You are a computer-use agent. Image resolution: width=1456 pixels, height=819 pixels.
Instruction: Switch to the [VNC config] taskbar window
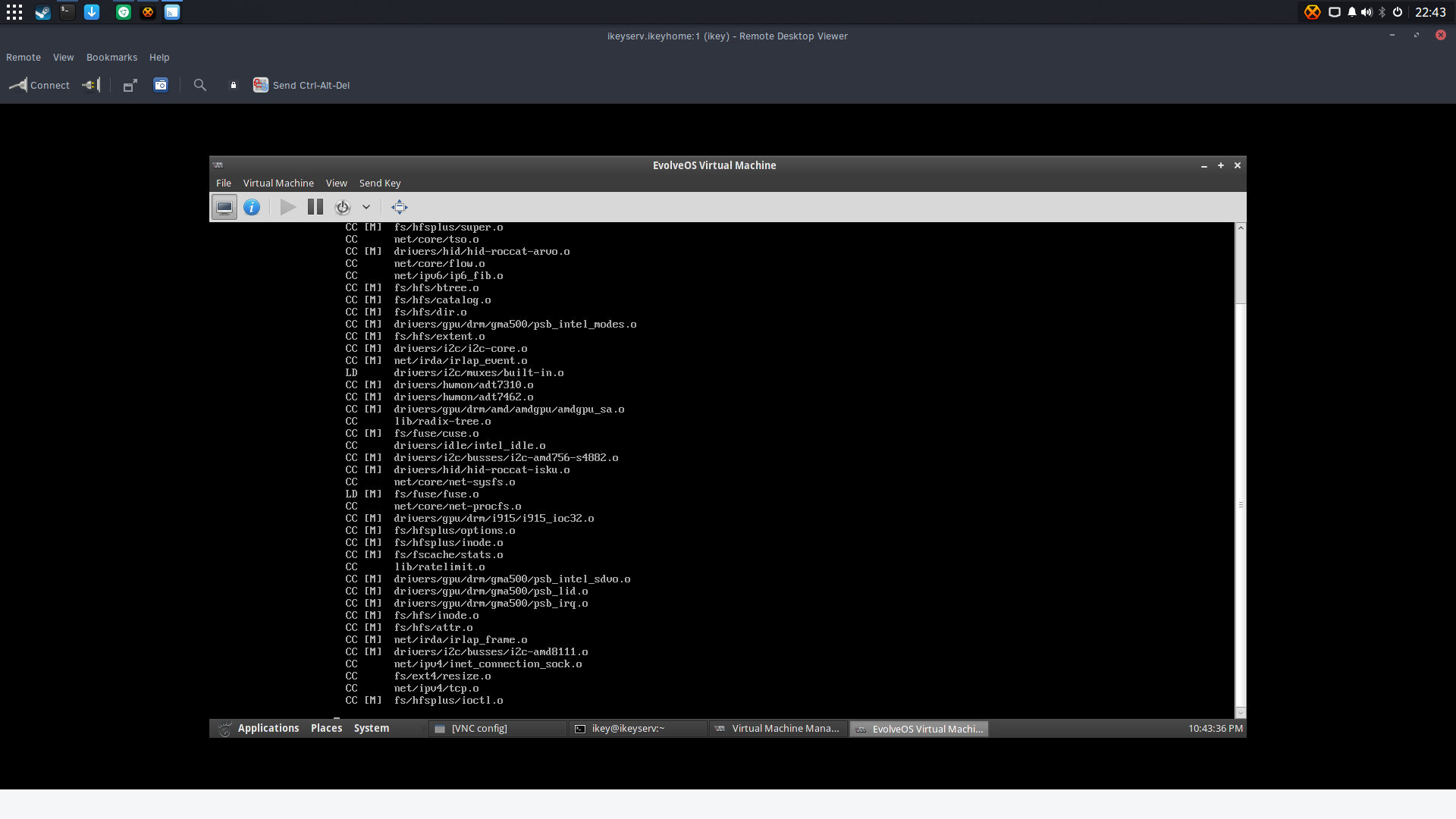(498, 729)
